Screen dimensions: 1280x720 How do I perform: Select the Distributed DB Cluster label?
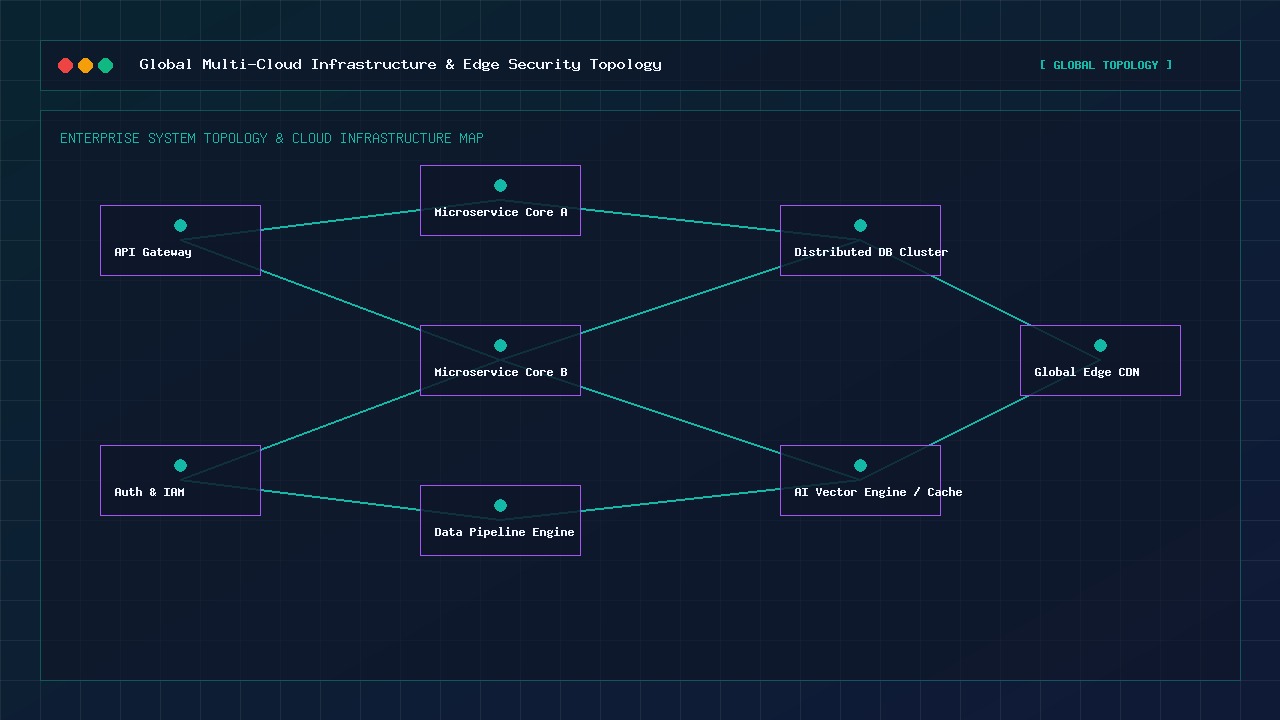coord(871,252)
